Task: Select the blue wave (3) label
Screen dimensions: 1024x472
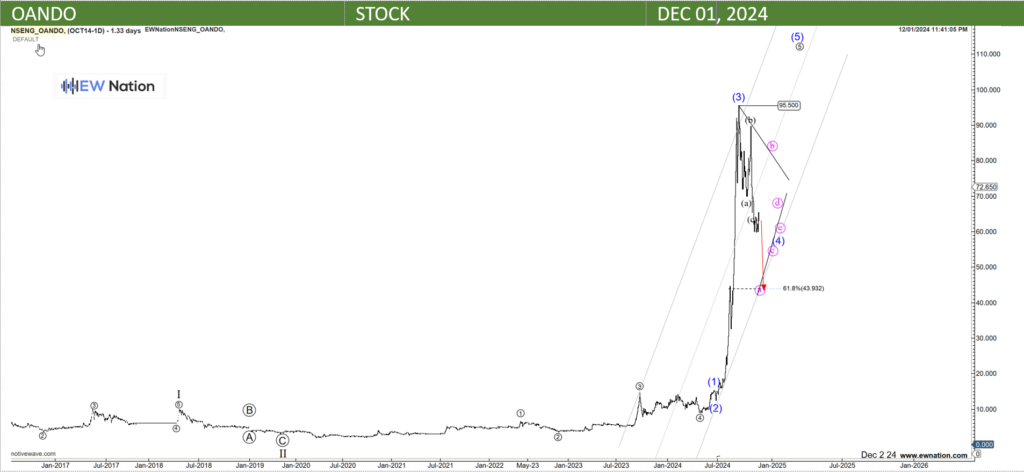Action: [738, 97]
